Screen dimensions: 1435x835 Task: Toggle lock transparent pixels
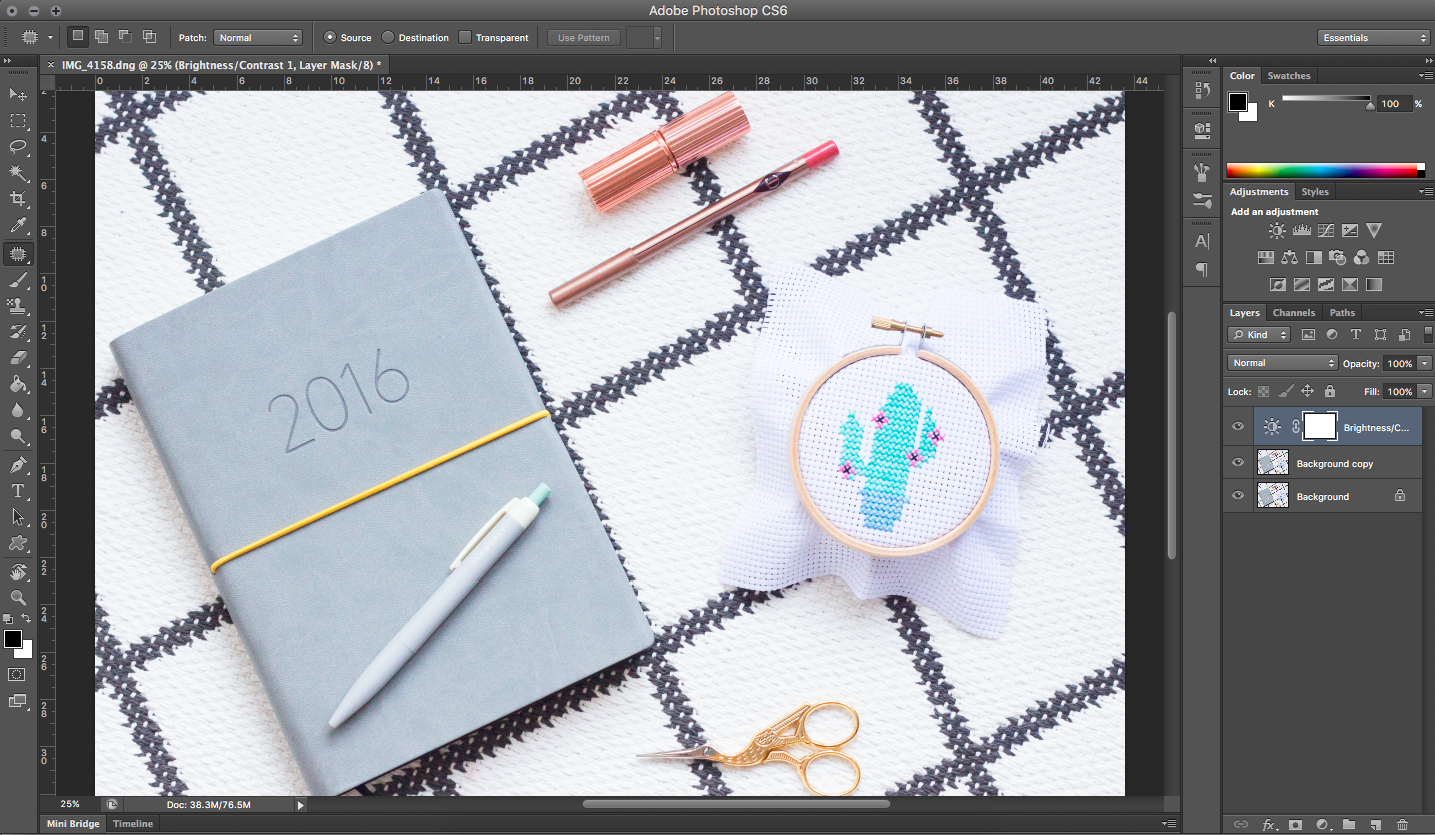1264,392
